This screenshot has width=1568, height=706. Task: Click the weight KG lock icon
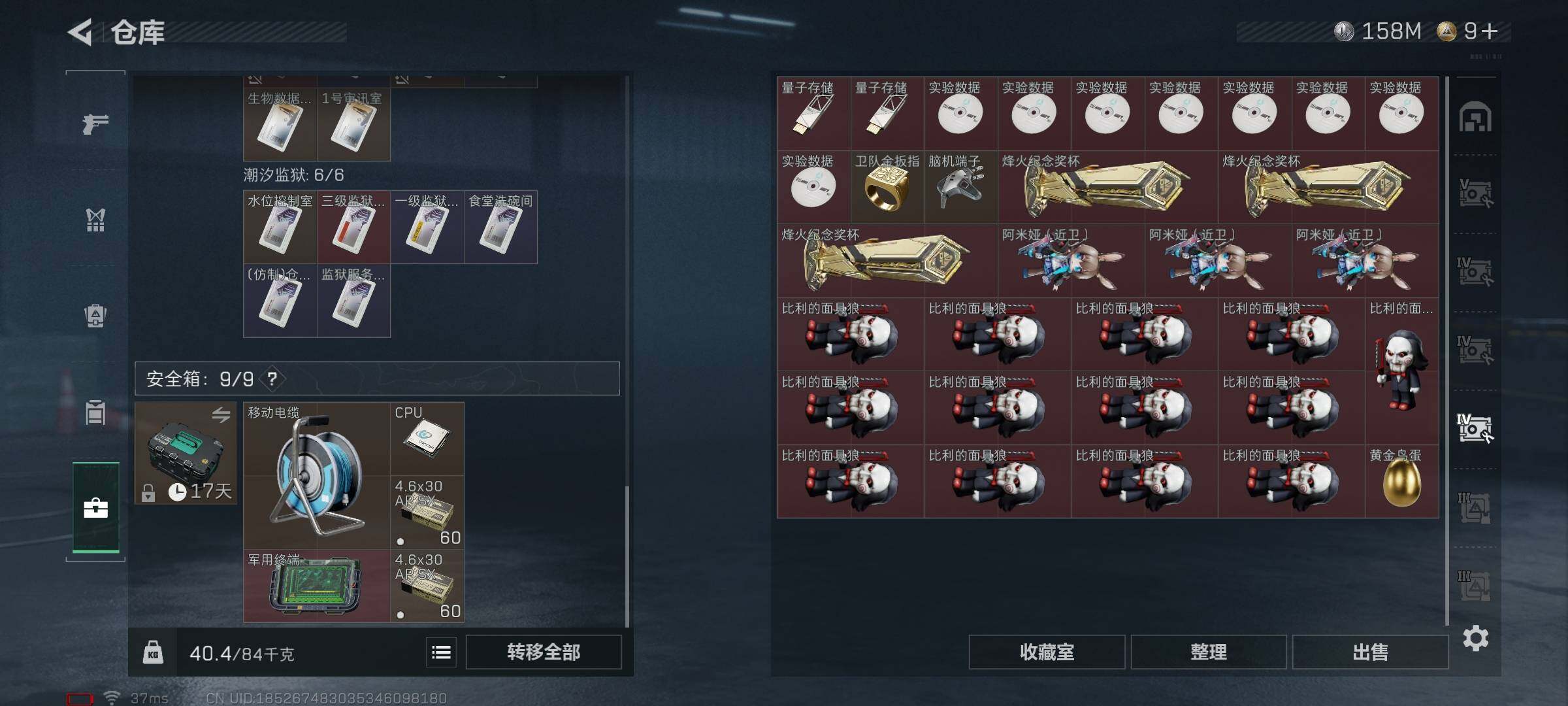coord(153,652)
